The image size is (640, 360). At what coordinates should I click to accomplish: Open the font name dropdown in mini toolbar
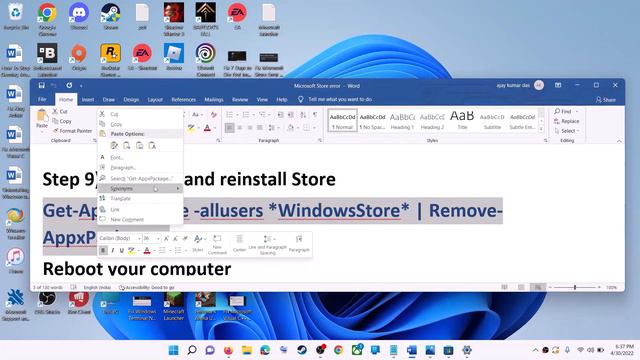pos(139,238)
